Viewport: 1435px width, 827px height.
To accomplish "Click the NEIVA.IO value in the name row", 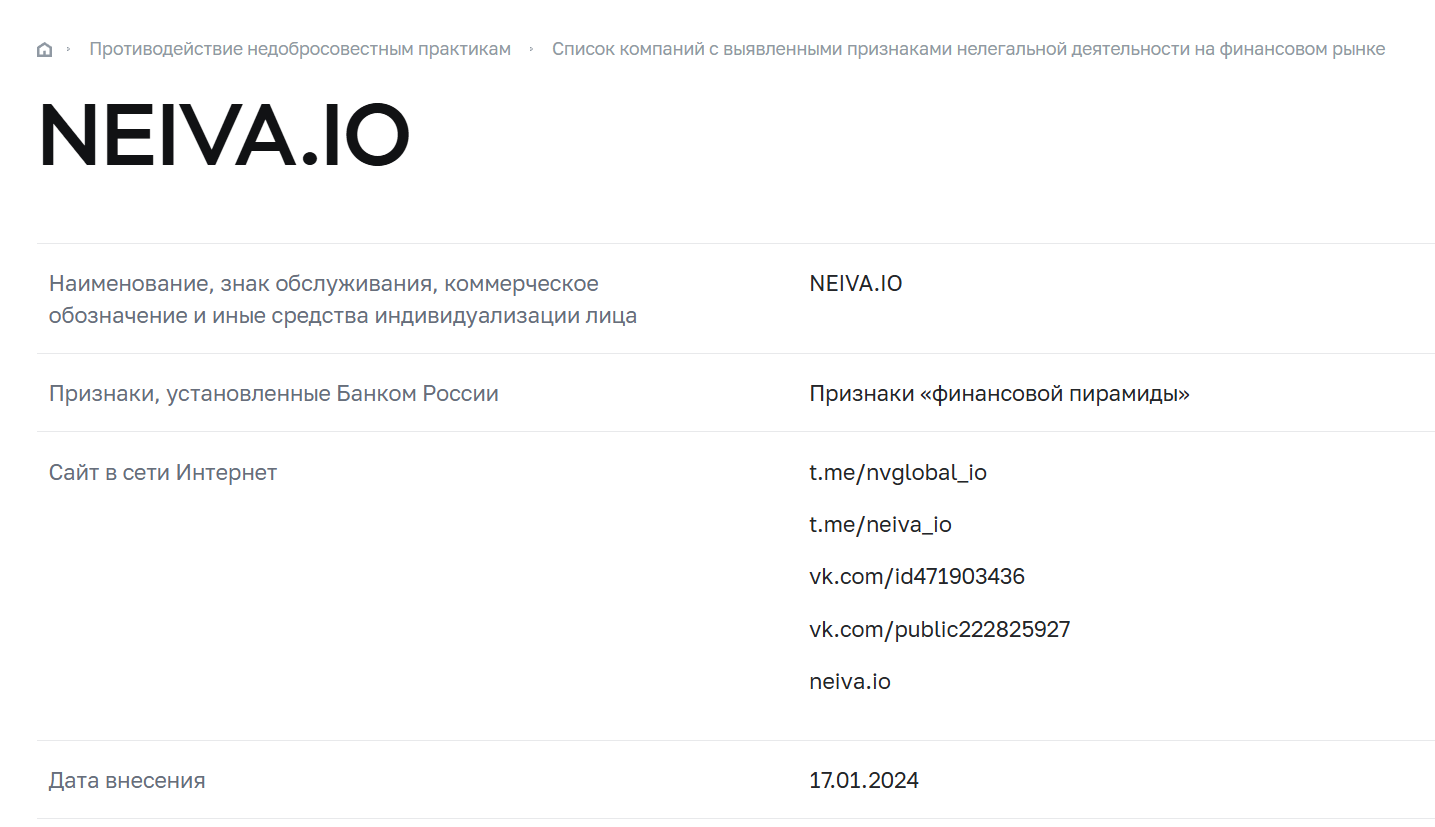I will click(855, 284).
